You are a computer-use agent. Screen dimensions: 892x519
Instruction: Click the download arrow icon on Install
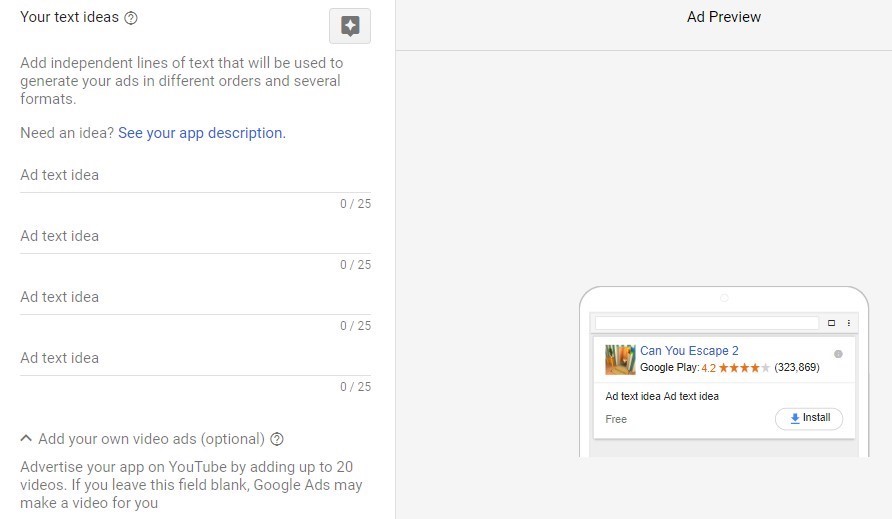795,418
